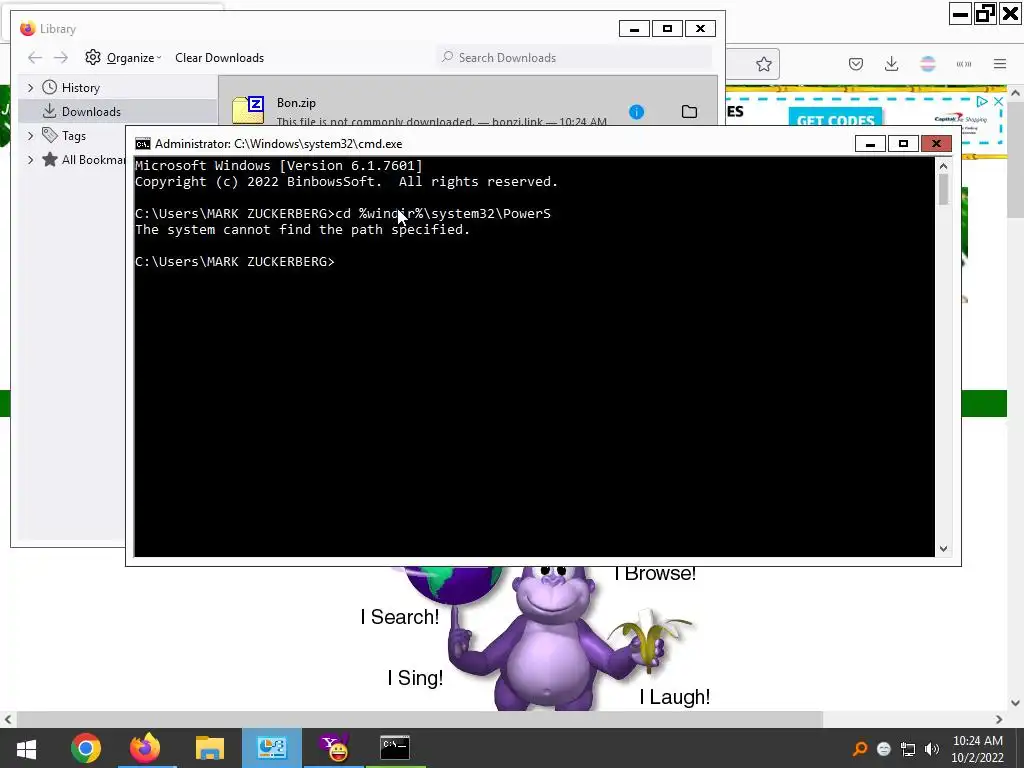Click the Library back arrow
1024x768 pixels.
(x=35, y=58)
